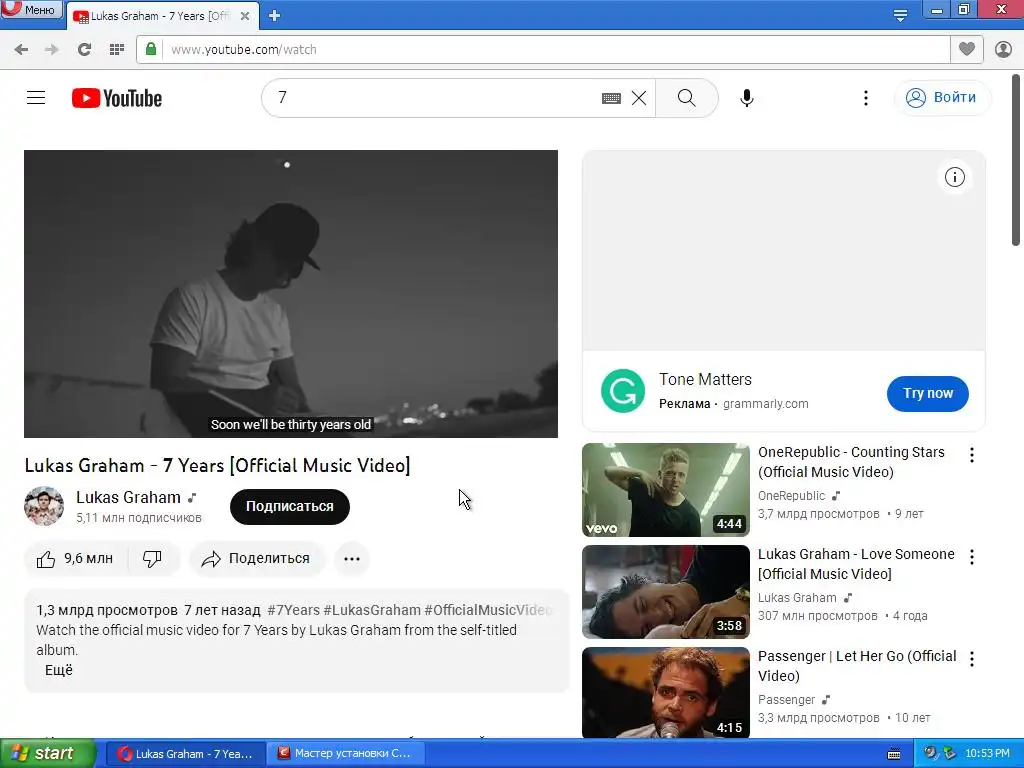This screenshot has height=768, width=1024.
Task: Open the Grammarly logo in ad
Action: coord(623,391)
